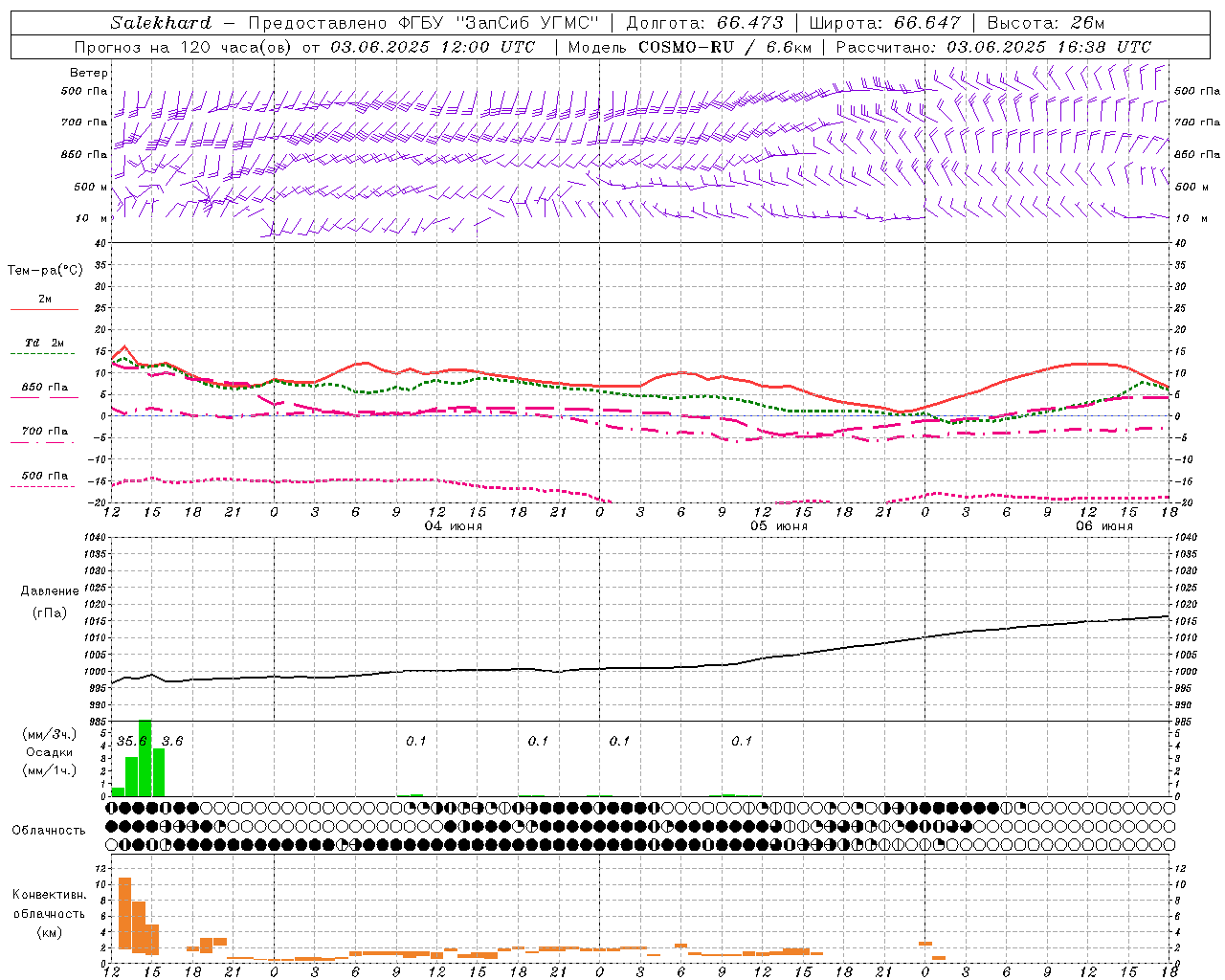Click the 'Осадки' precipitation panel label
This screenshot has width=1225, height=980.
coord(49,752)
